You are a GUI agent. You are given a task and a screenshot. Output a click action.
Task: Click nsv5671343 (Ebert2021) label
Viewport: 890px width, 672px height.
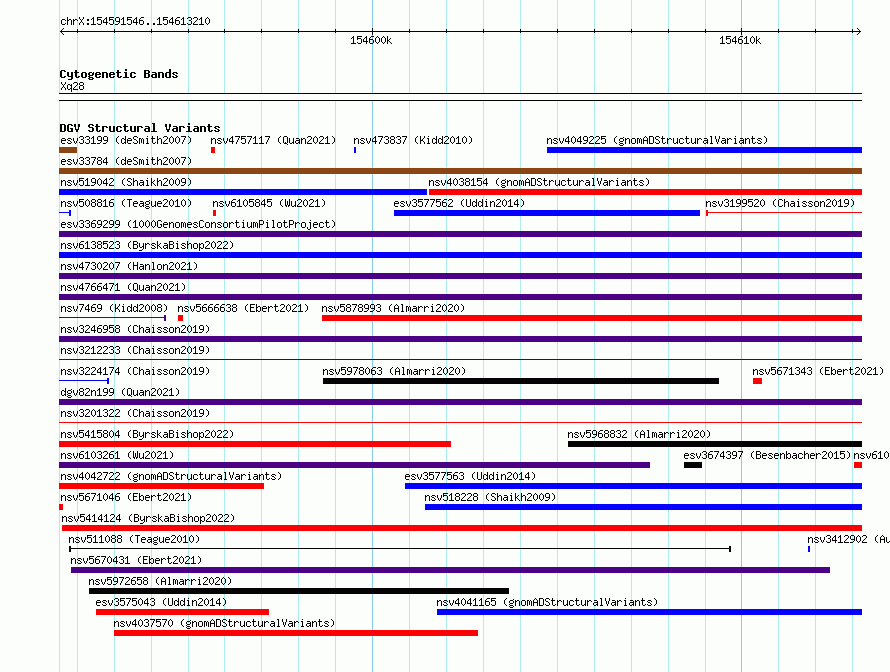pyautogui.click(x=818, y=371)
